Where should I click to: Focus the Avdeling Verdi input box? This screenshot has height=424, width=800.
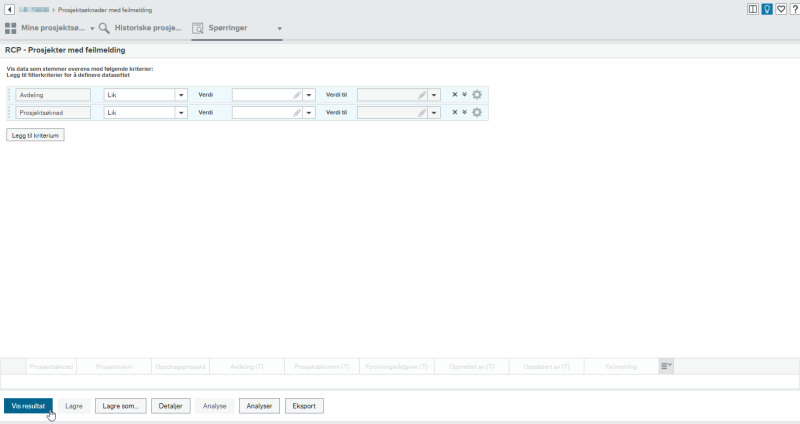(x=267, y=95)
